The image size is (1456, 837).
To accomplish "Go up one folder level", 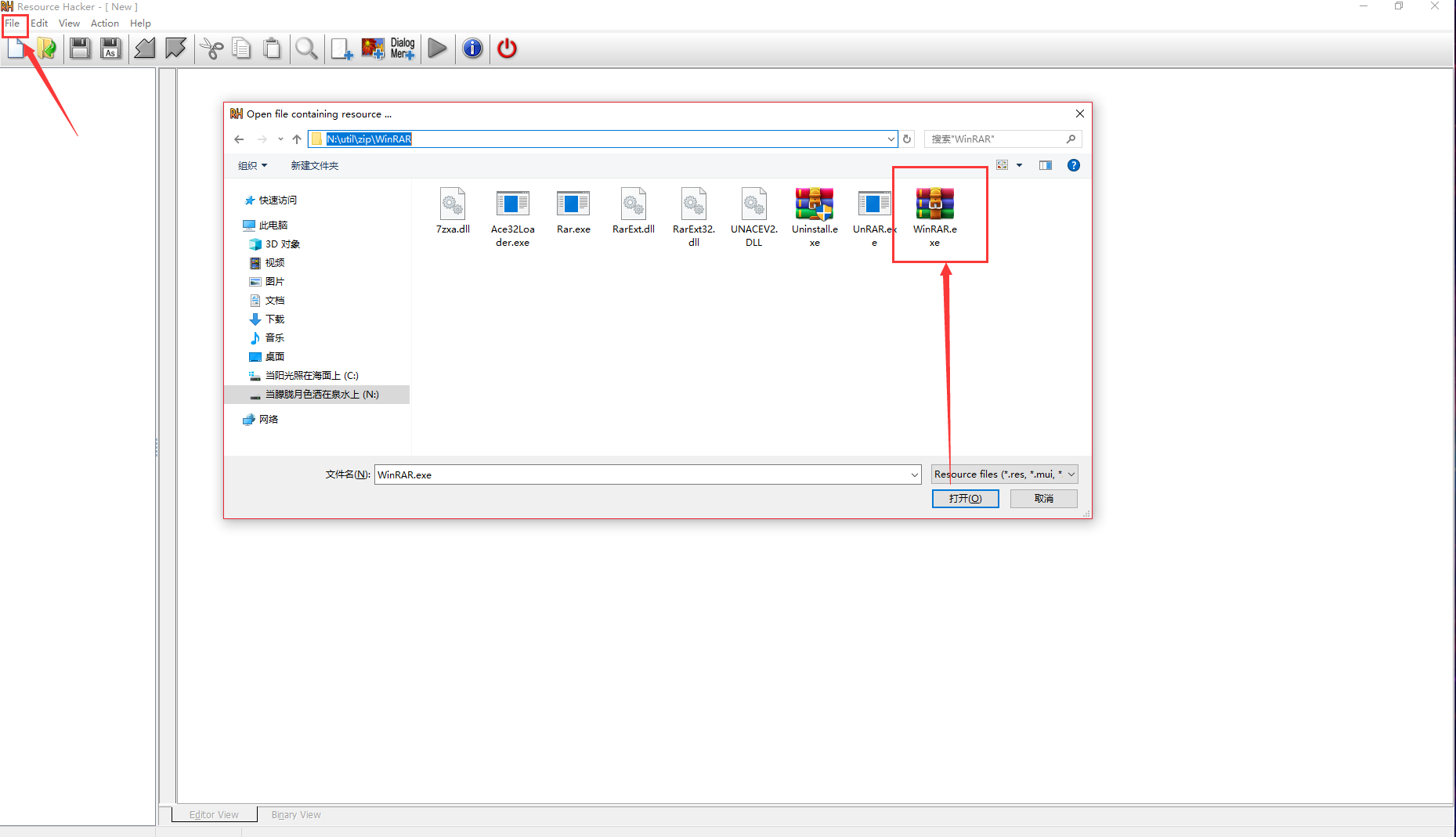I will pyautogui.click(x=297, y=139).
